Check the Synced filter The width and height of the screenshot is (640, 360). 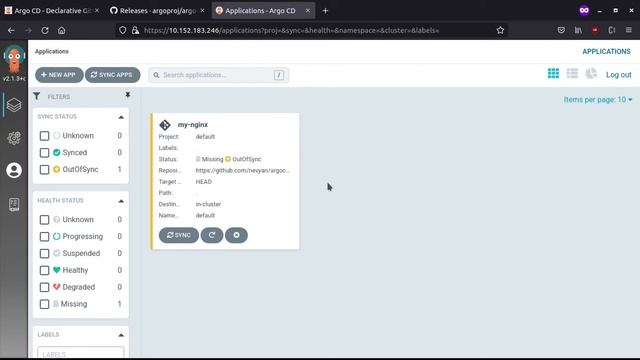coord(44,153)
